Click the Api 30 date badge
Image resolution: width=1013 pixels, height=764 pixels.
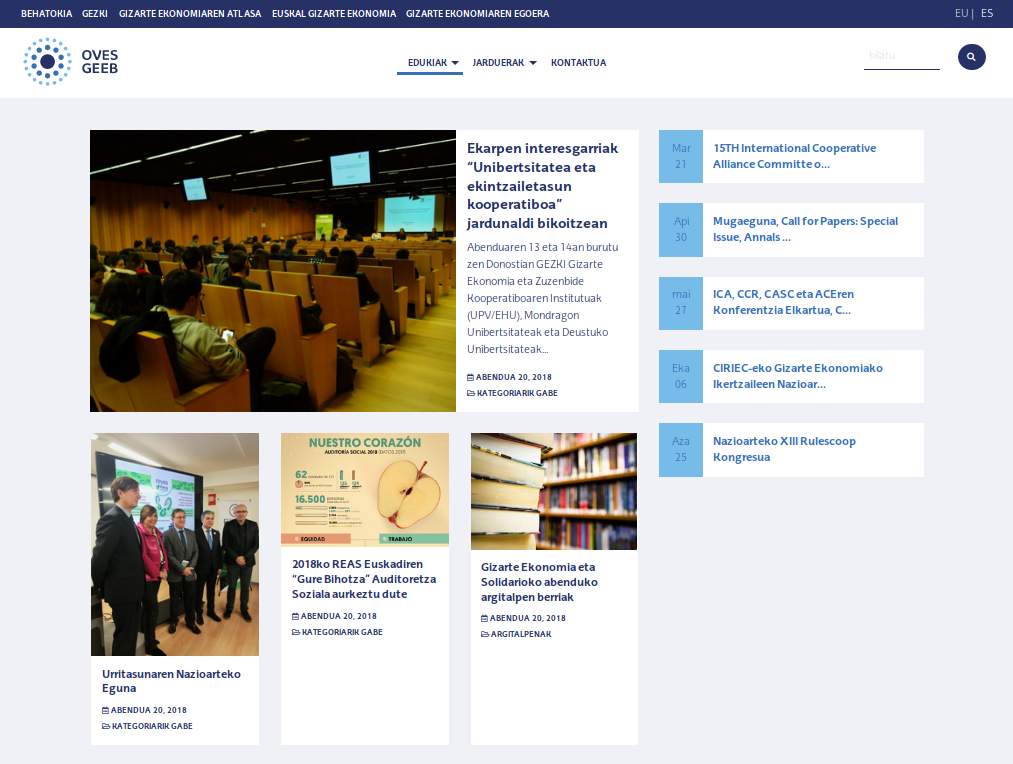pyautogui.click(x=681, y=229)
